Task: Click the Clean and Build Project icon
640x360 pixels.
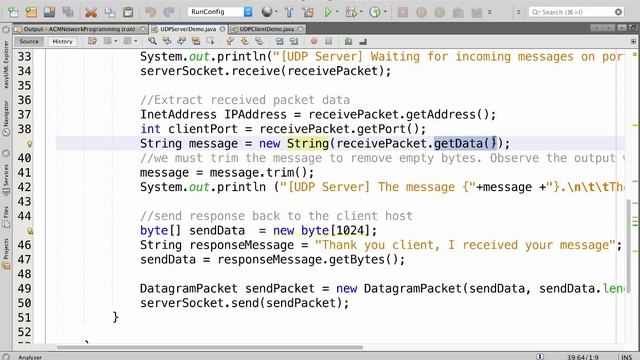Action: pyautogui.click(x=308, y=12)
